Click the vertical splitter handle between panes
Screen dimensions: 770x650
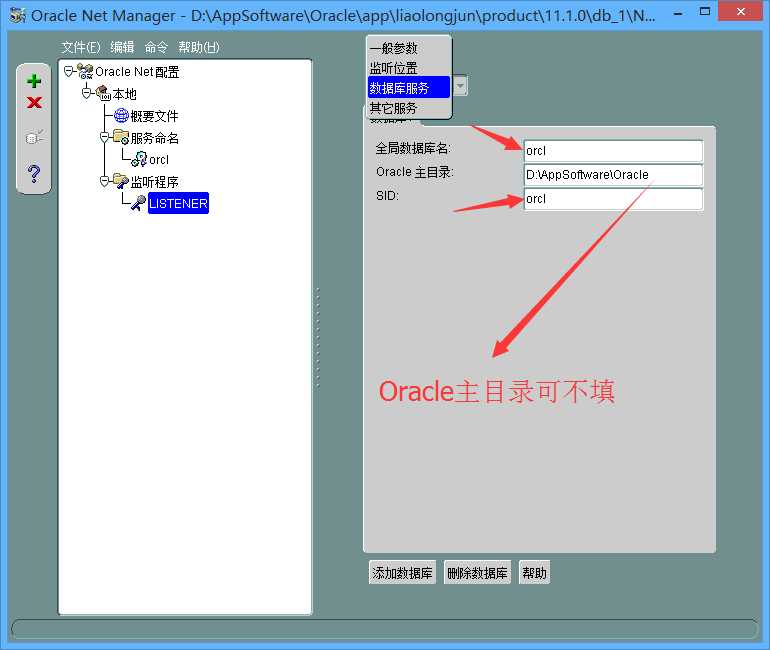(318, 337)
